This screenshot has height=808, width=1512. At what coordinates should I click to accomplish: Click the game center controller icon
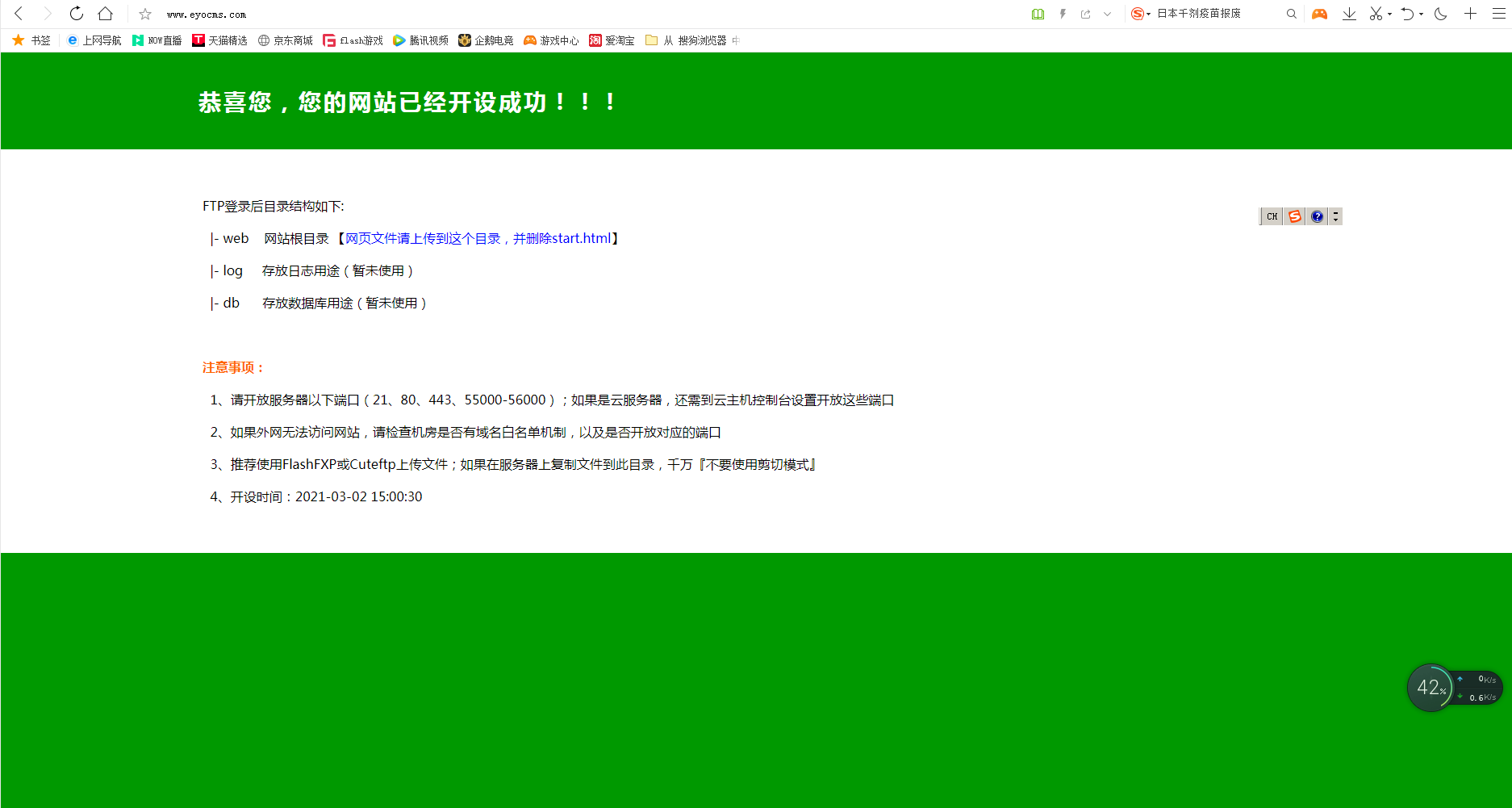[x=1319, y=14]
